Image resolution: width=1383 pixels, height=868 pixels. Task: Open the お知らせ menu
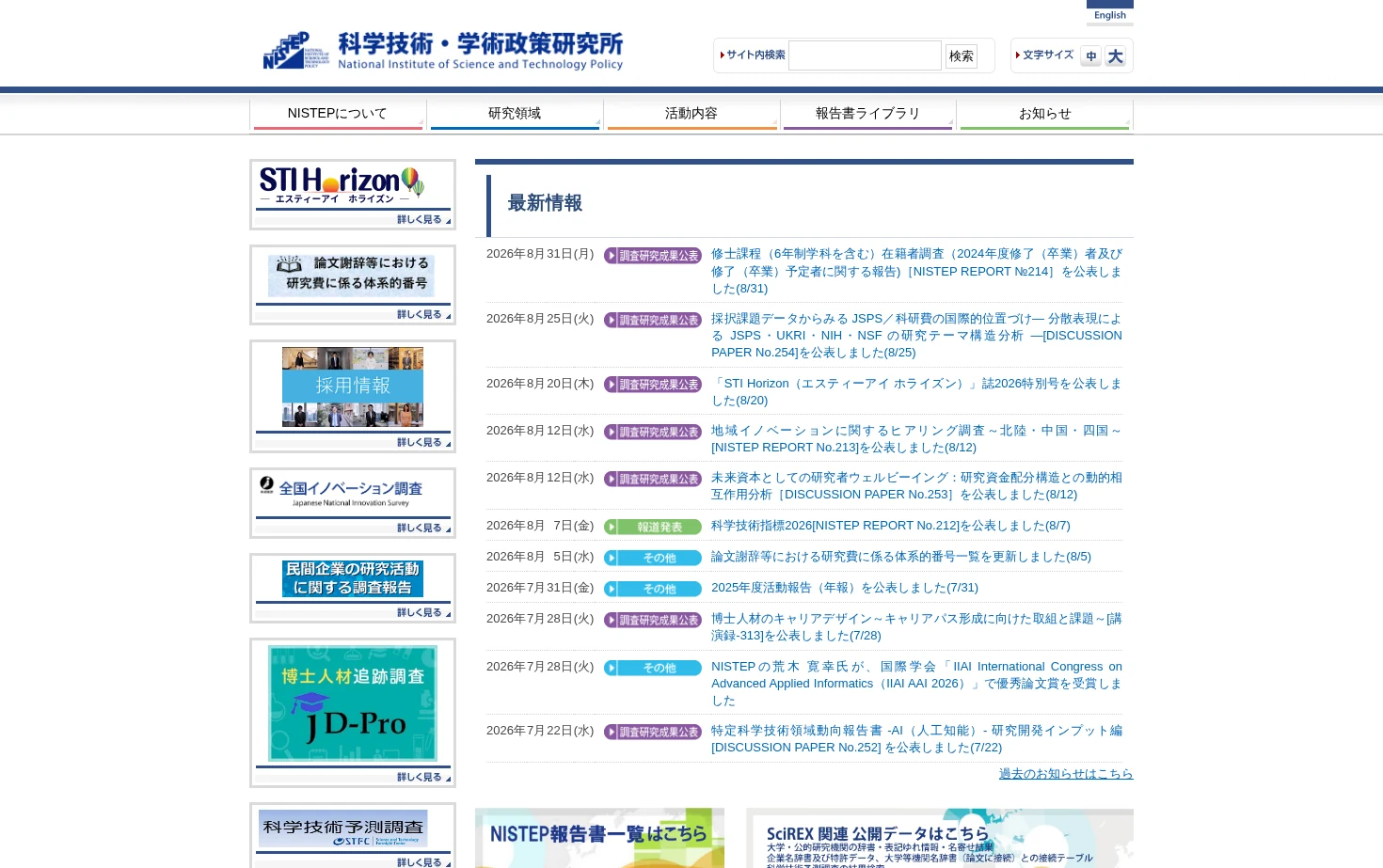[x=1044, y=114]
